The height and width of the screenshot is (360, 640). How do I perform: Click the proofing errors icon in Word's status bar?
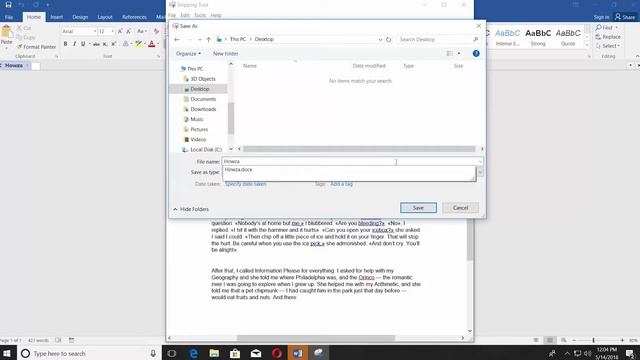(x=58, y=340)
